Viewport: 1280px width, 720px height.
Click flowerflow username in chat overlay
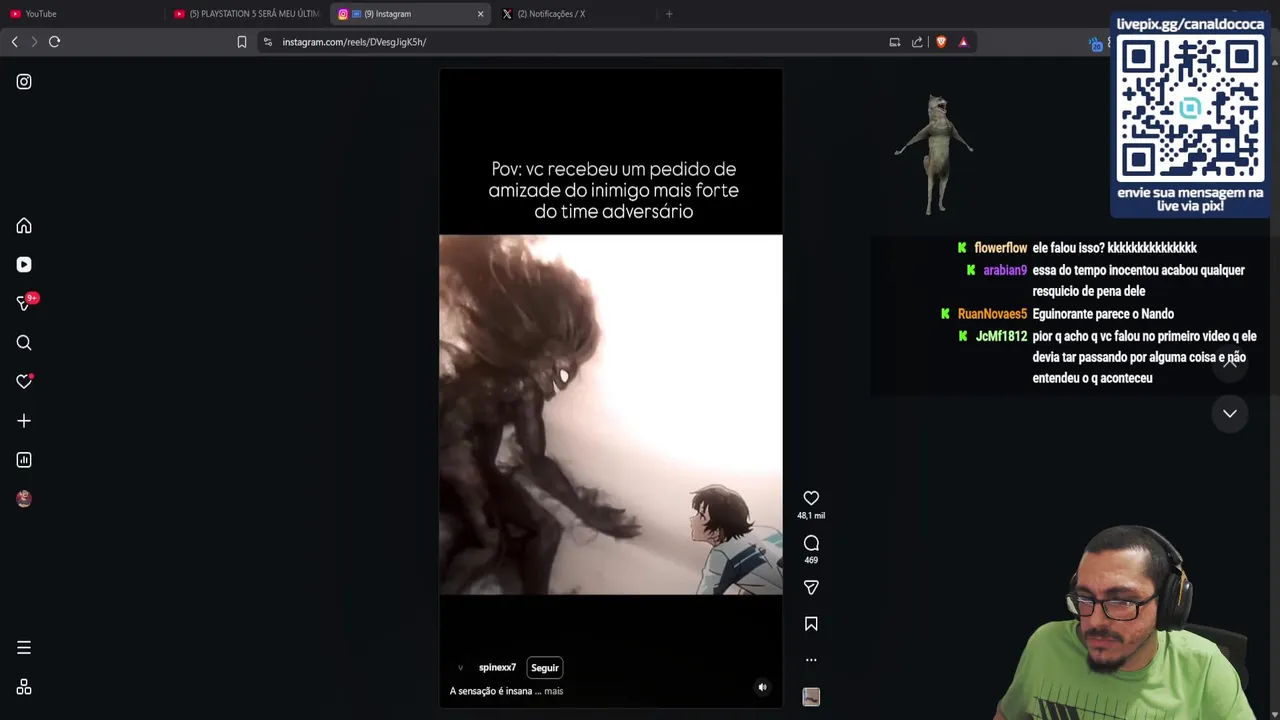(1001, 248)
